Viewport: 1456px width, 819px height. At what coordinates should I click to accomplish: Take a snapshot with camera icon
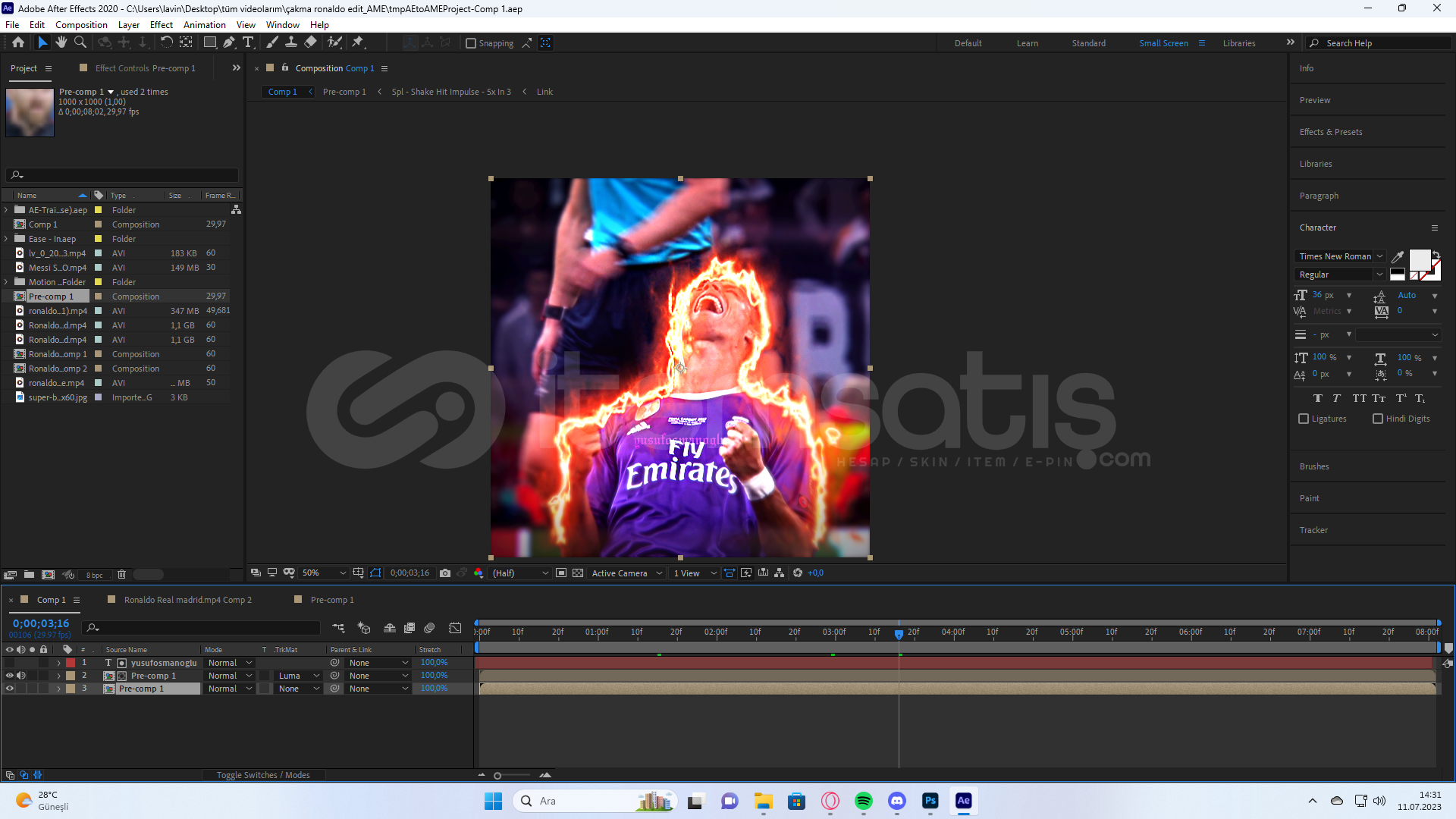tap(445, 573)
